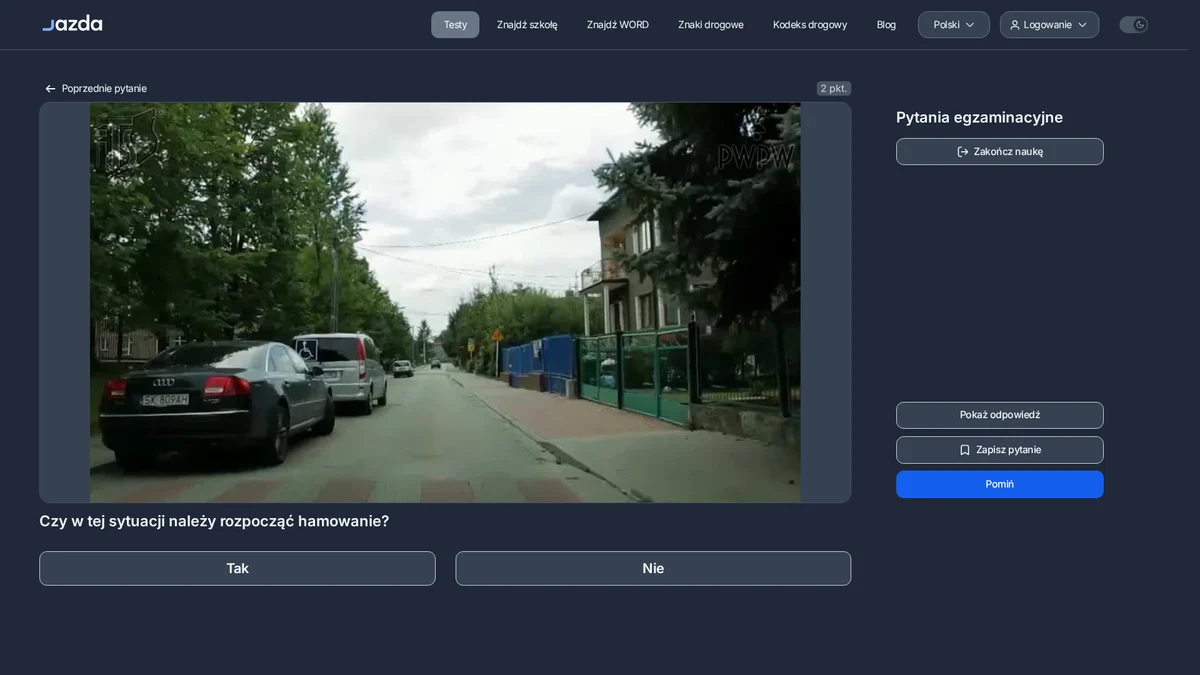Click the bookmark icon in Zapisz pytanie
The width and height of the screenshot is (1200, 675).
click(x=965, y=450)
